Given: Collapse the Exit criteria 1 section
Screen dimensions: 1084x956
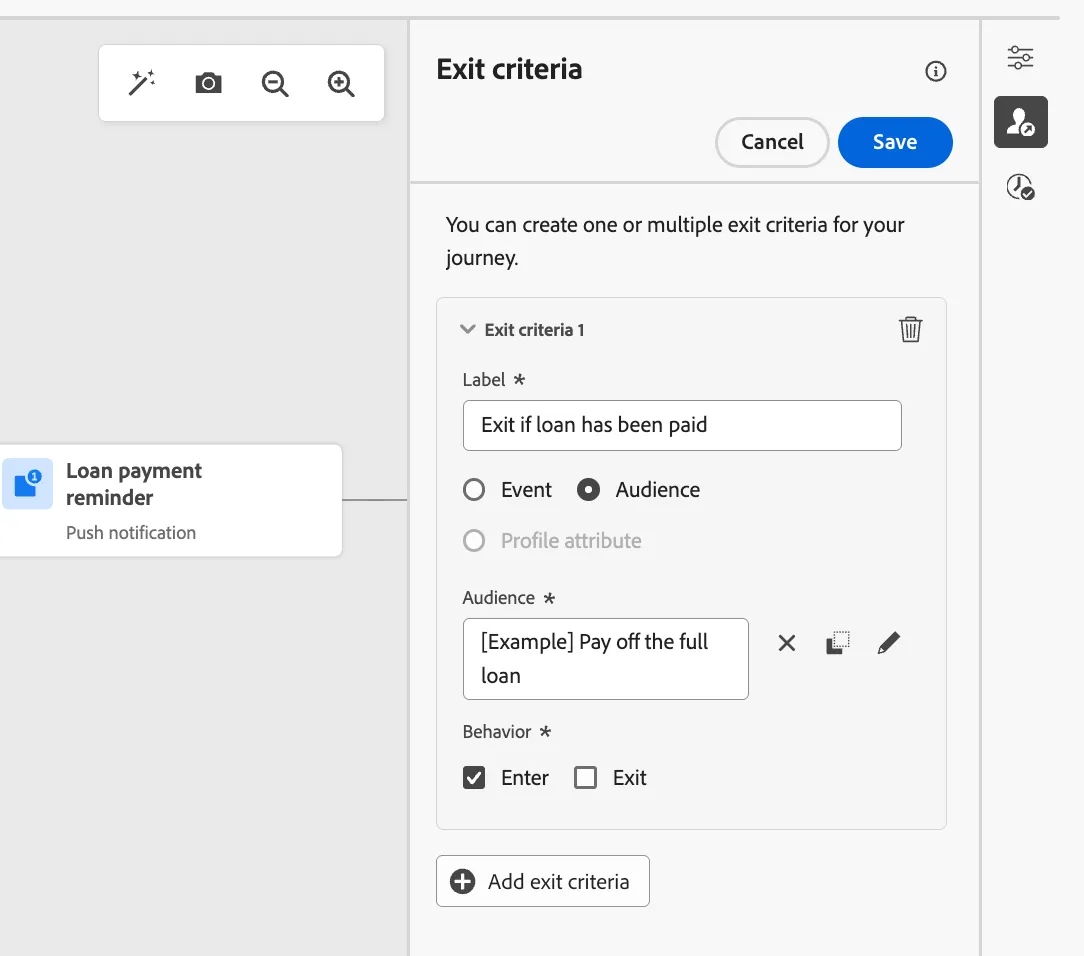Looking at the screenshot, I should [468, 329].
